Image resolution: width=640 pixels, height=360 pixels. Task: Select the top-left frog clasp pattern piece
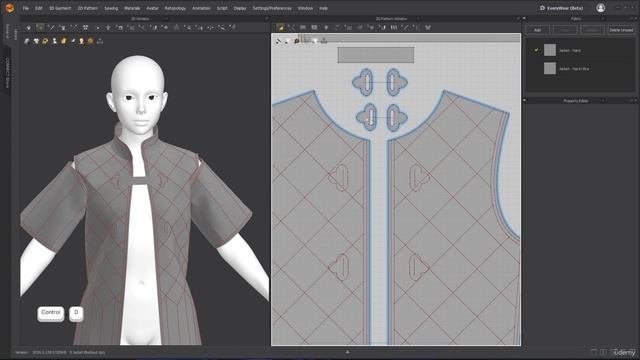(x=363, y=82)
